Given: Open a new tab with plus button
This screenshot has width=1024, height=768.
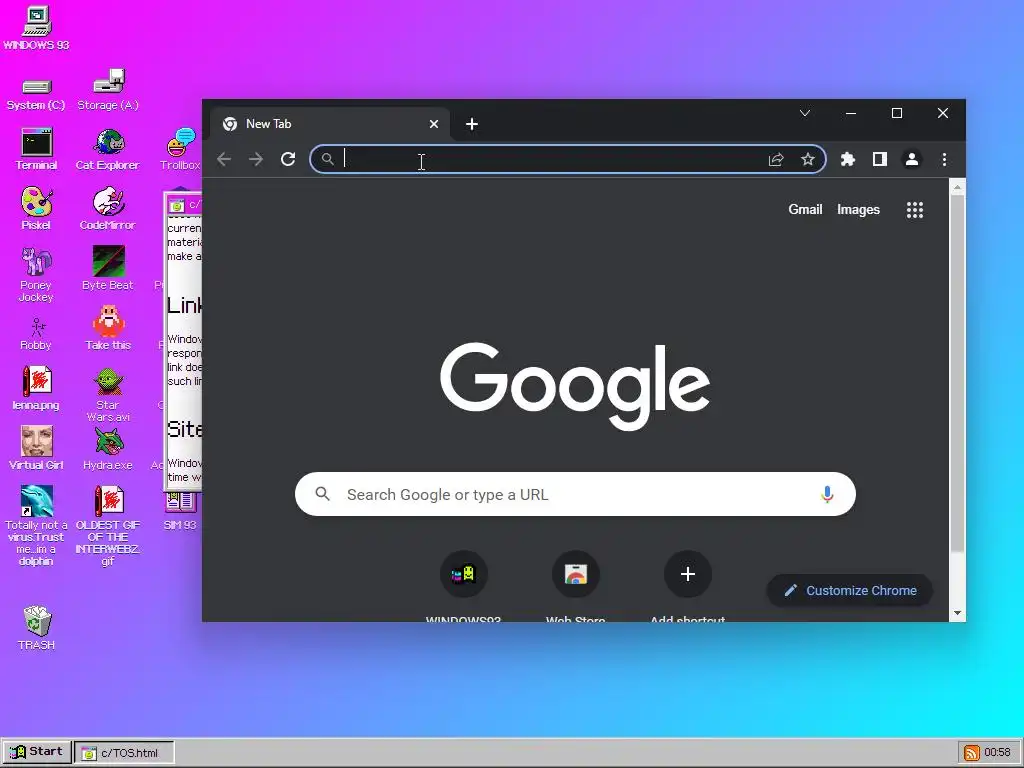Looking at the screenshot, I should point(472,124).
